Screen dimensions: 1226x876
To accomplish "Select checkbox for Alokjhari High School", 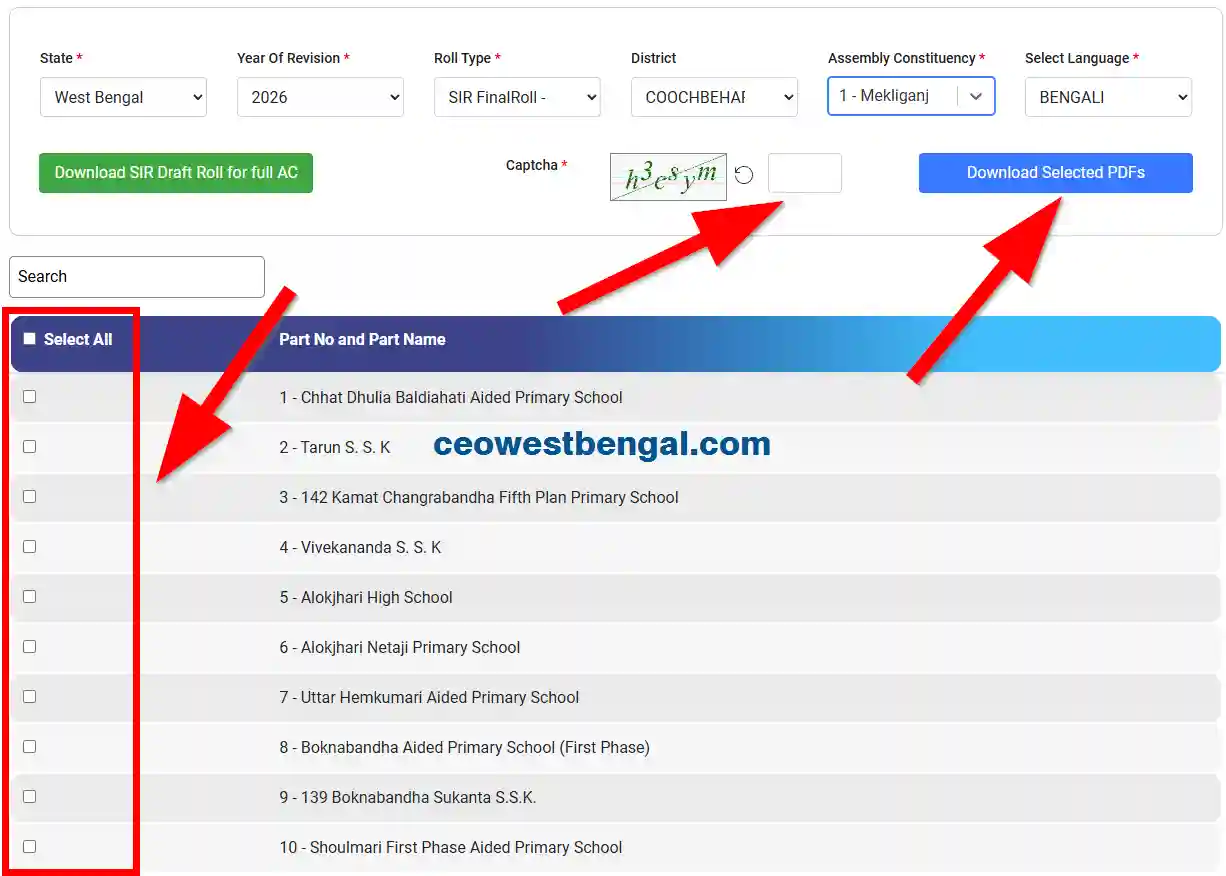I will point(30,597).
